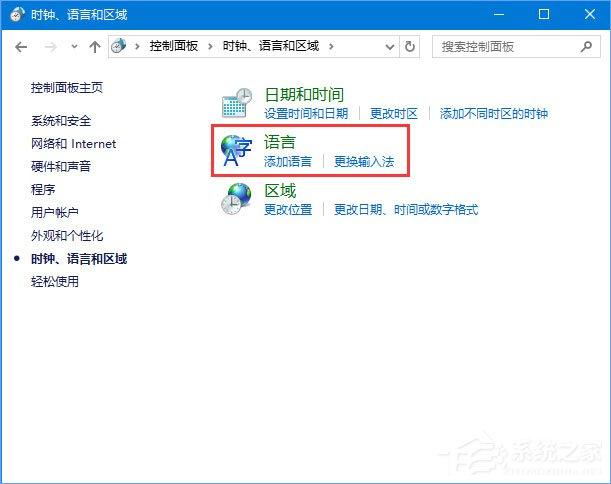Minimize the control panel window
This screenshot has height=484, width=611.
499,14
